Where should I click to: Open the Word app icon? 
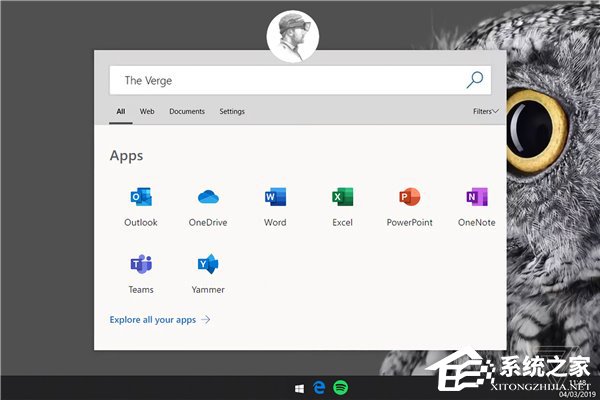(x=275, y=197)
